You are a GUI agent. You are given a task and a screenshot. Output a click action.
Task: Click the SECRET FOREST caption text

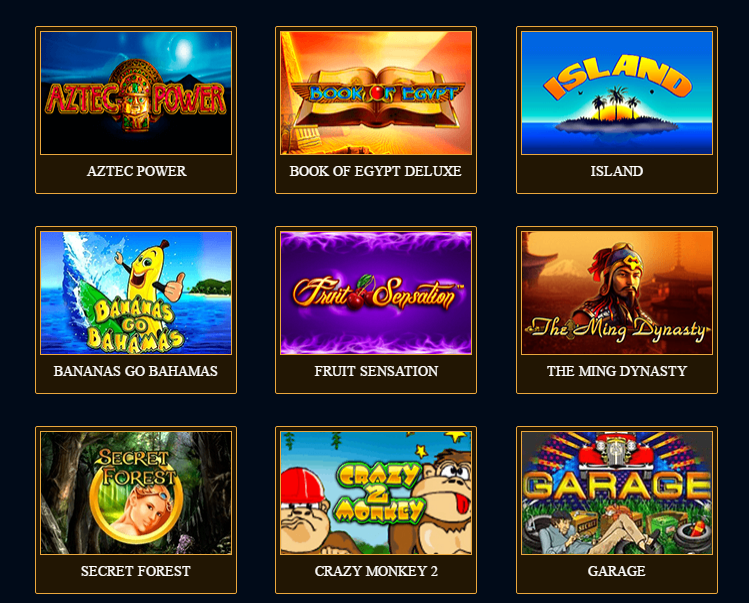point(136,571)
